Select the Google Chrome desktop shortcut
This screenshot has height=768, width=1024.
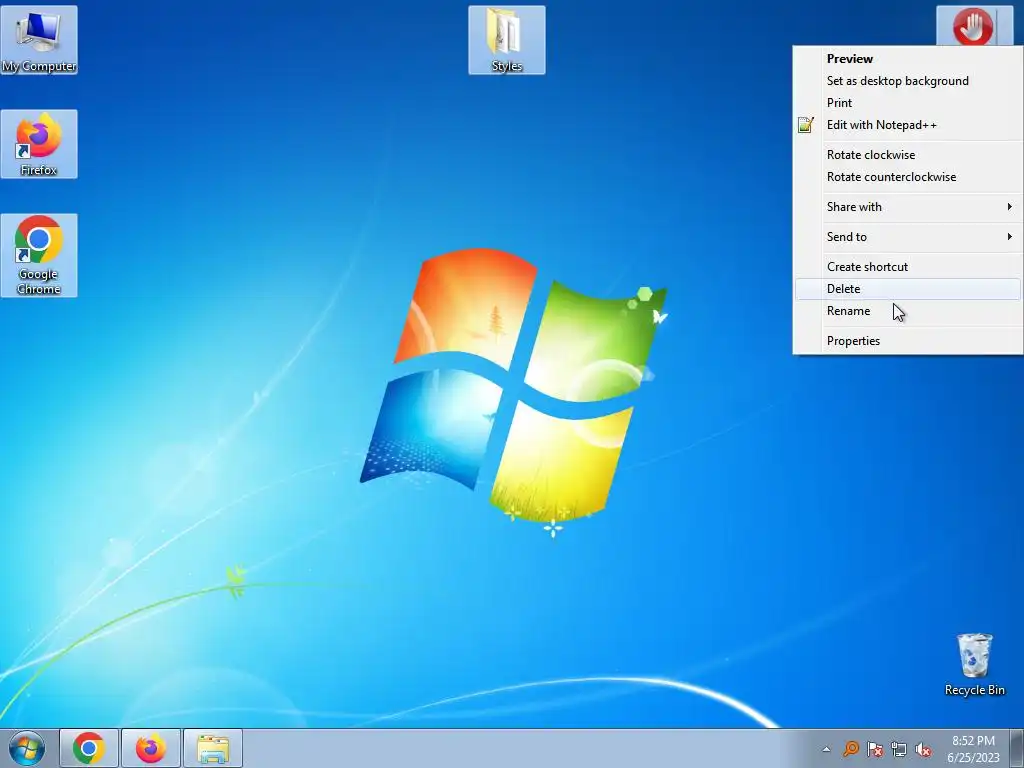39,255
